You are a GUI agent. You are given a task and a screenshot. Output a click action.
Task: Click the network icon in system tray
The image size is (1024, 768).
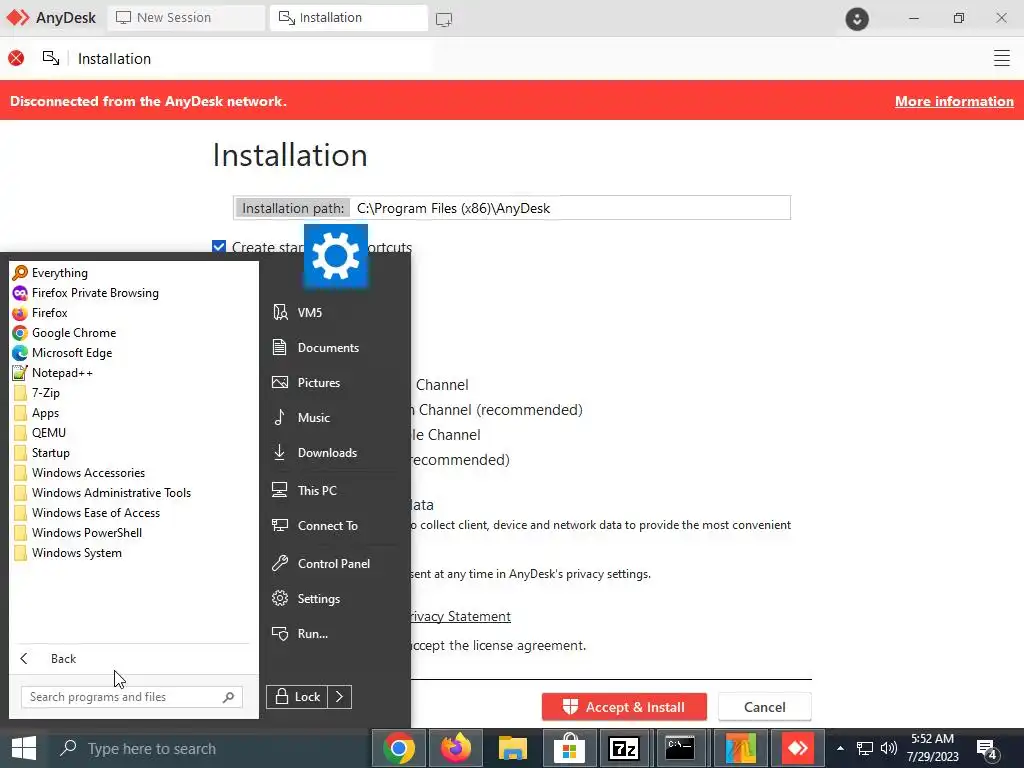point(865,748)
